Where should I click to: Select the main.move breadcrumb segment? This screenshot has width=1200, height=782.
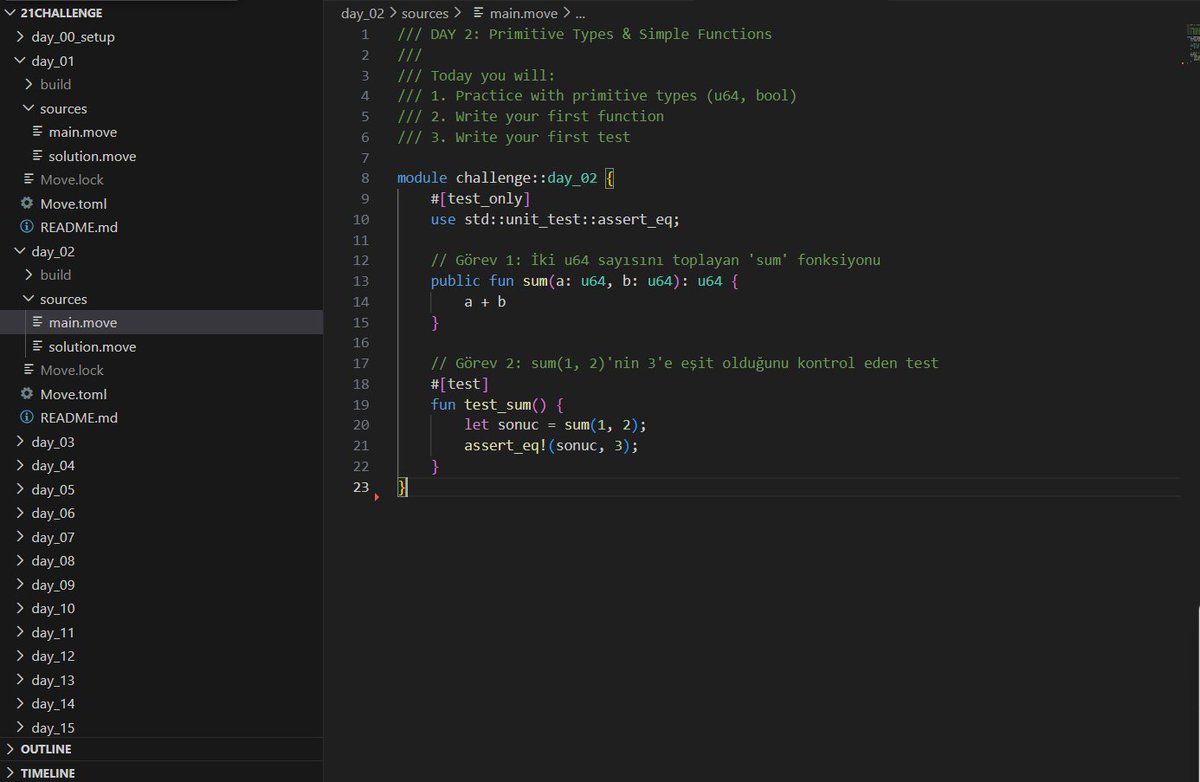point(524,13)
